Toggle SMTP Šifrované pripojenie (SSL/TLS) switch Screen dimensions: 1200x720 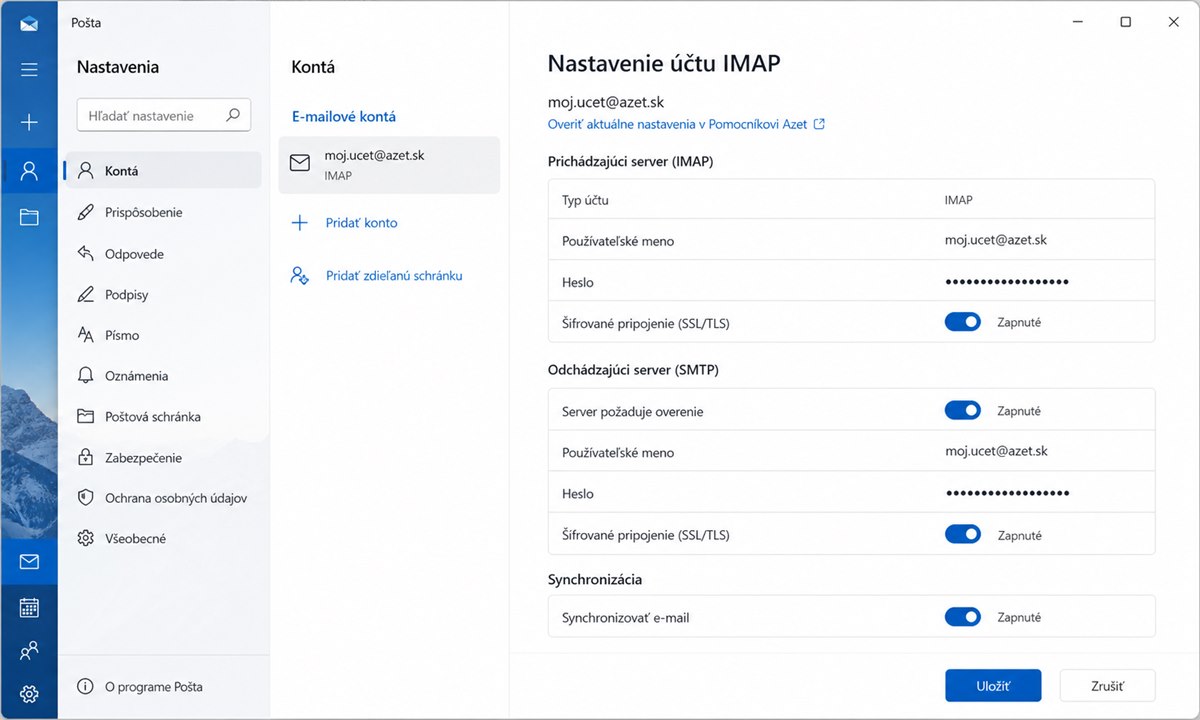pyautogui.click(x=963, y=534)
